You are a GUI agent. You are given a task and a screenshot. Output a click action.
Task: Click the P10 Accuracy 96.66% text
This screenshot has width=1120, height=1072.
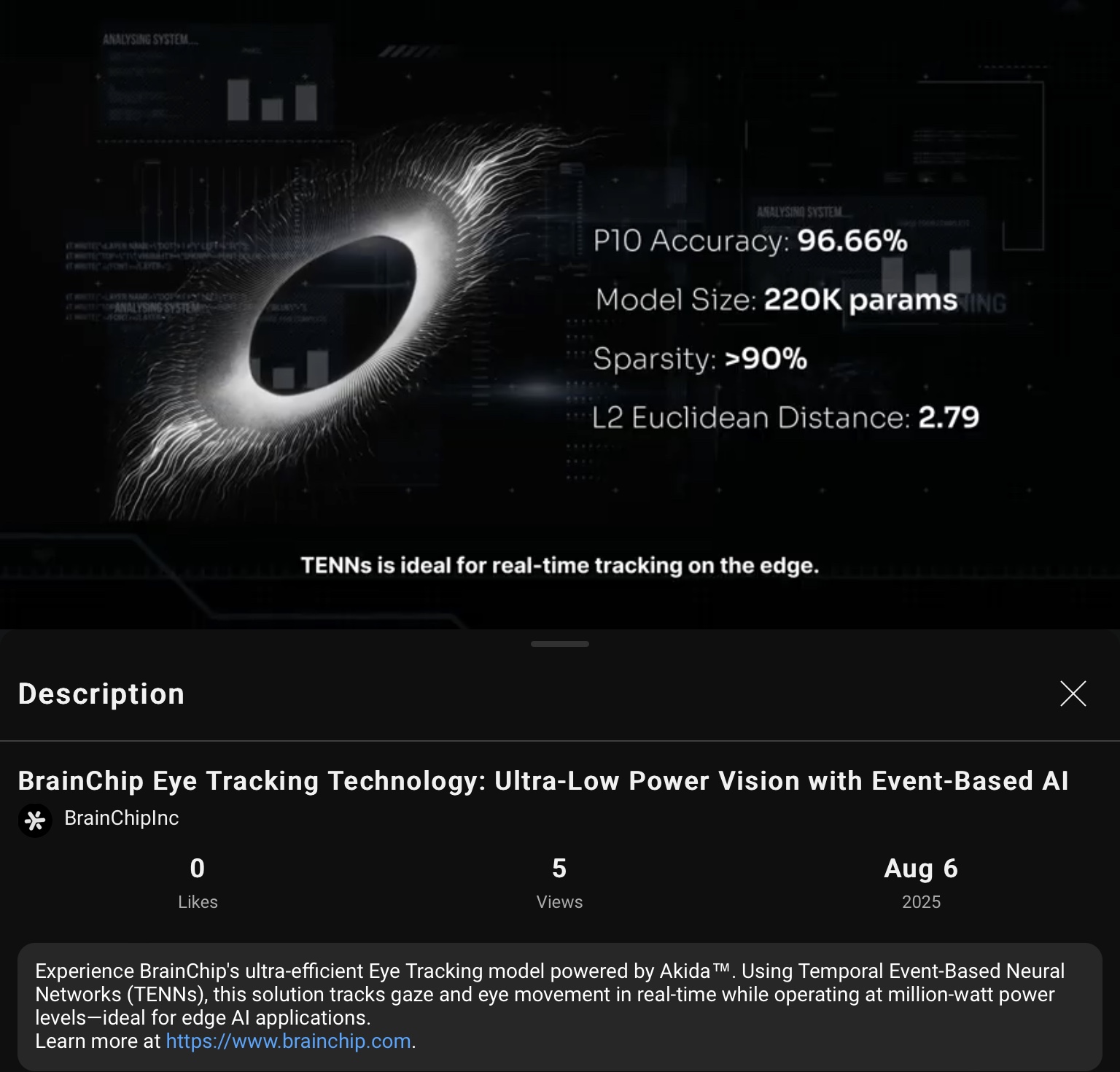pyautogui.click(x=750, y=241)
